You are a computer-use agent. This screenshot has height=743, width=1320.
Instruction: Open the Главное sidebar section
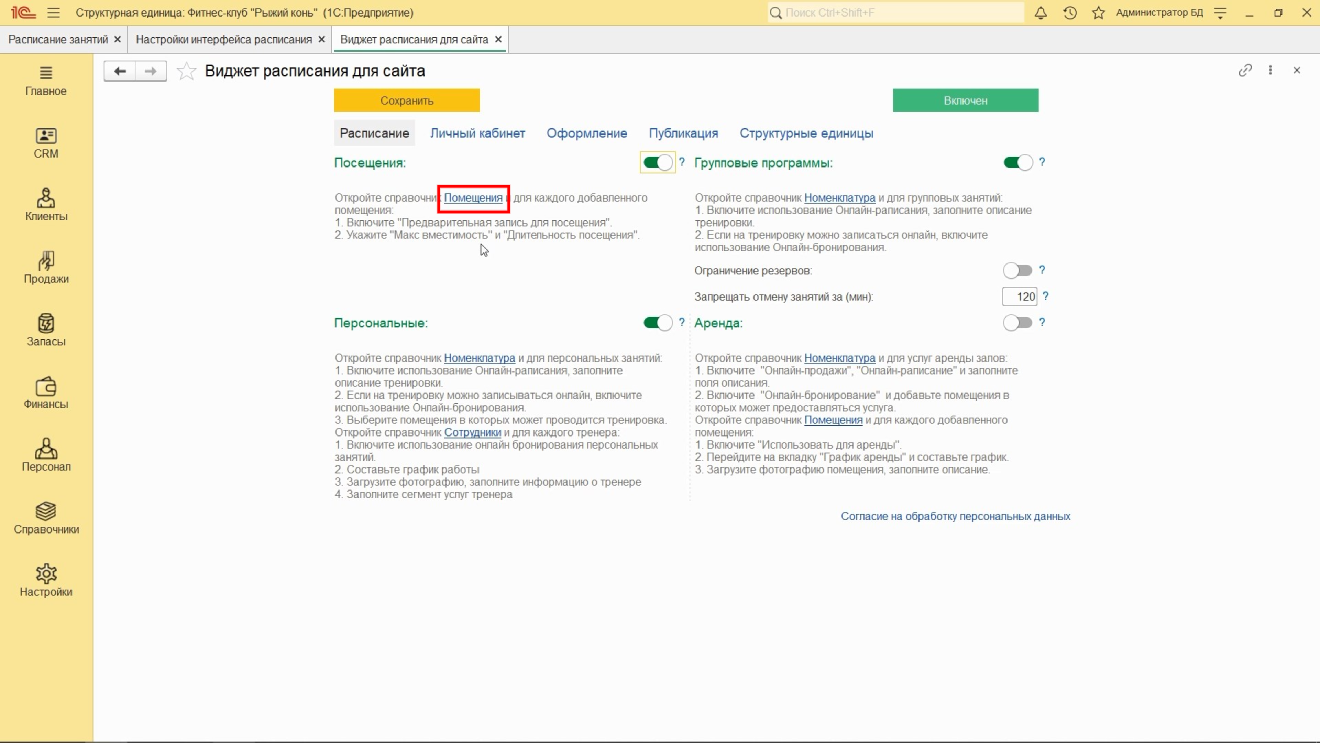click(x=46, y=82)
